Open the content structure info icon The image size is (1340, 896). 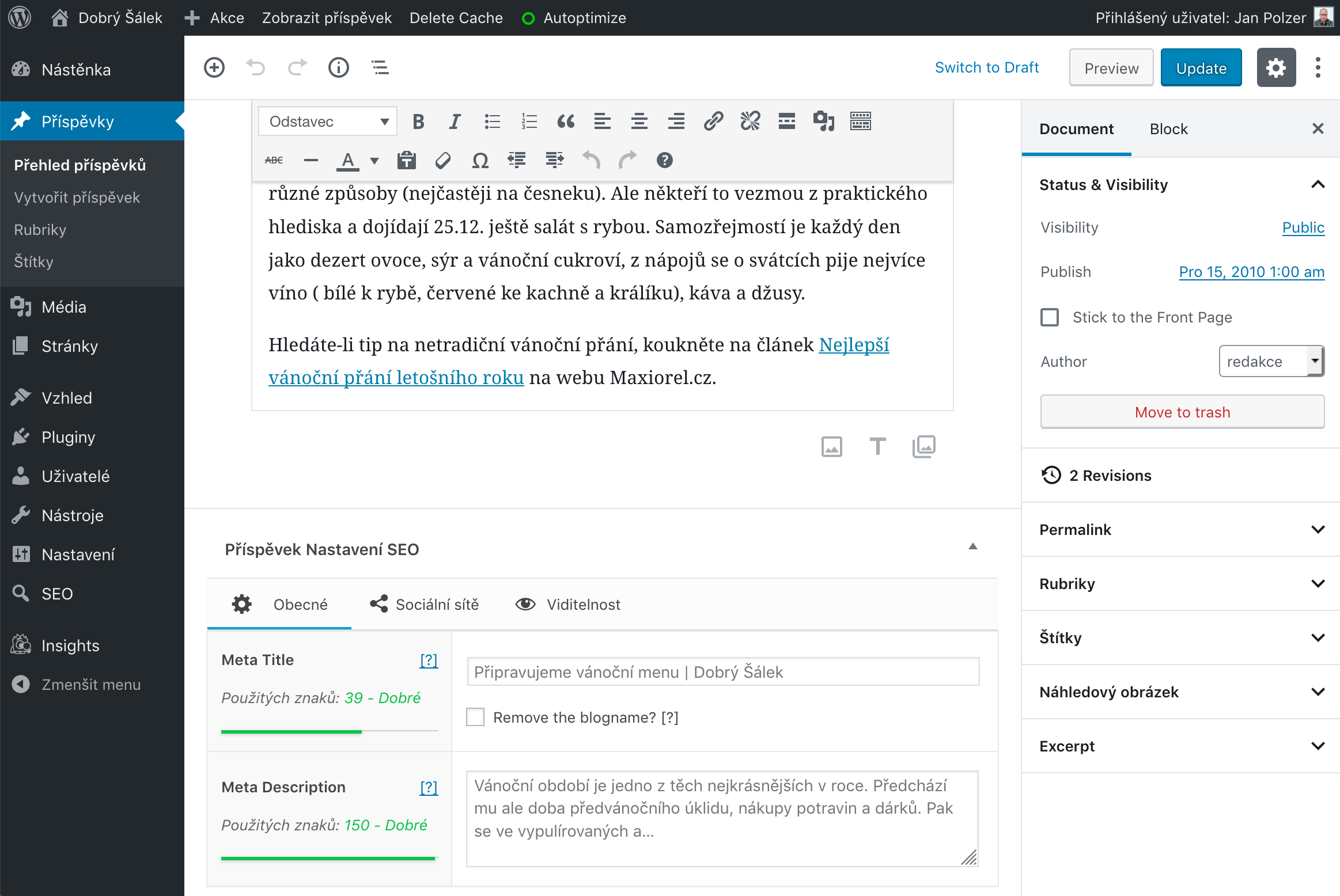(x=339, y=67)
